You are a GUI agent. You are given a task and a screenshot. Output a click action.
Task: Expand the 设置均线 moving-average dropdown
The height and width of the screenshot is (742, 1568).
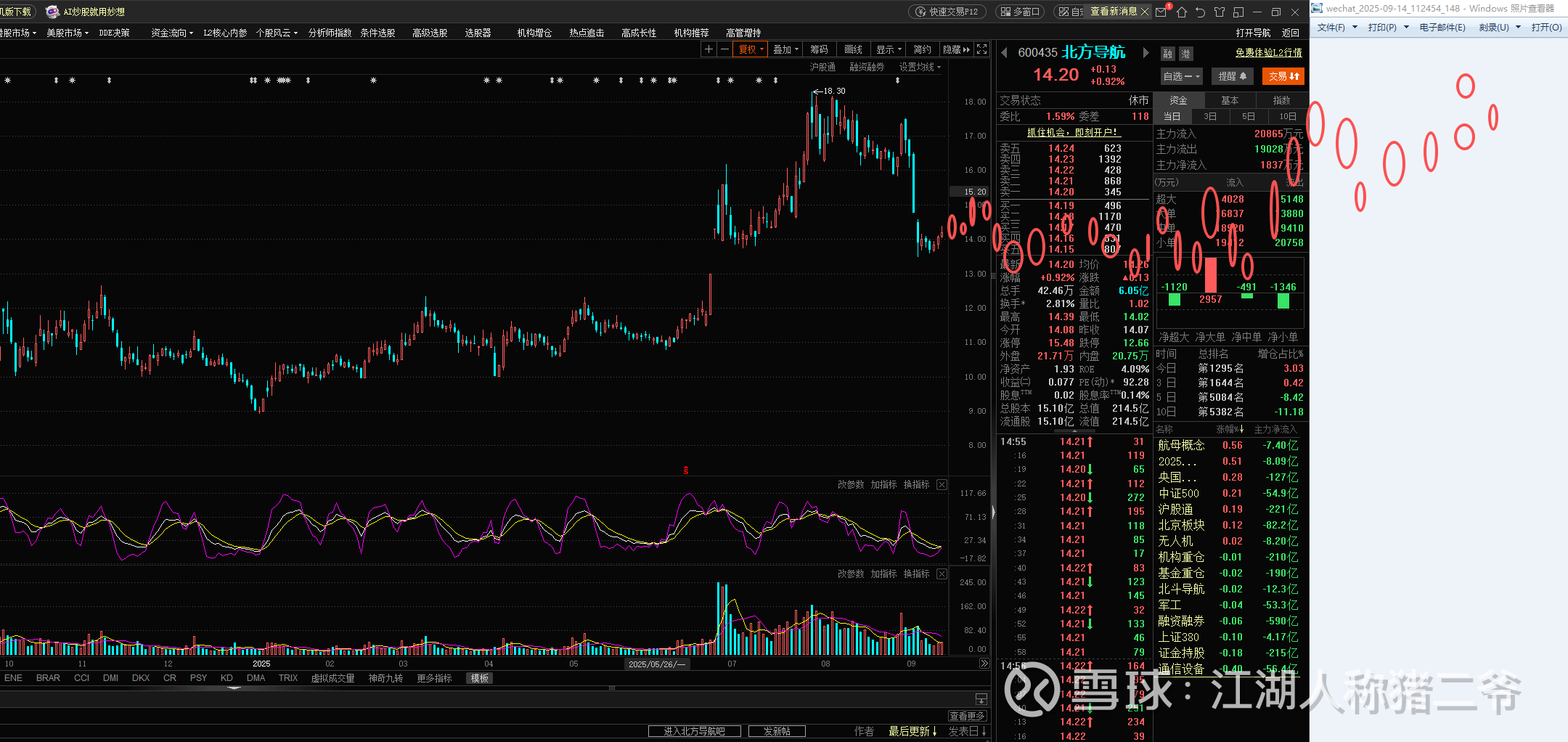click(x=920, y=67)
